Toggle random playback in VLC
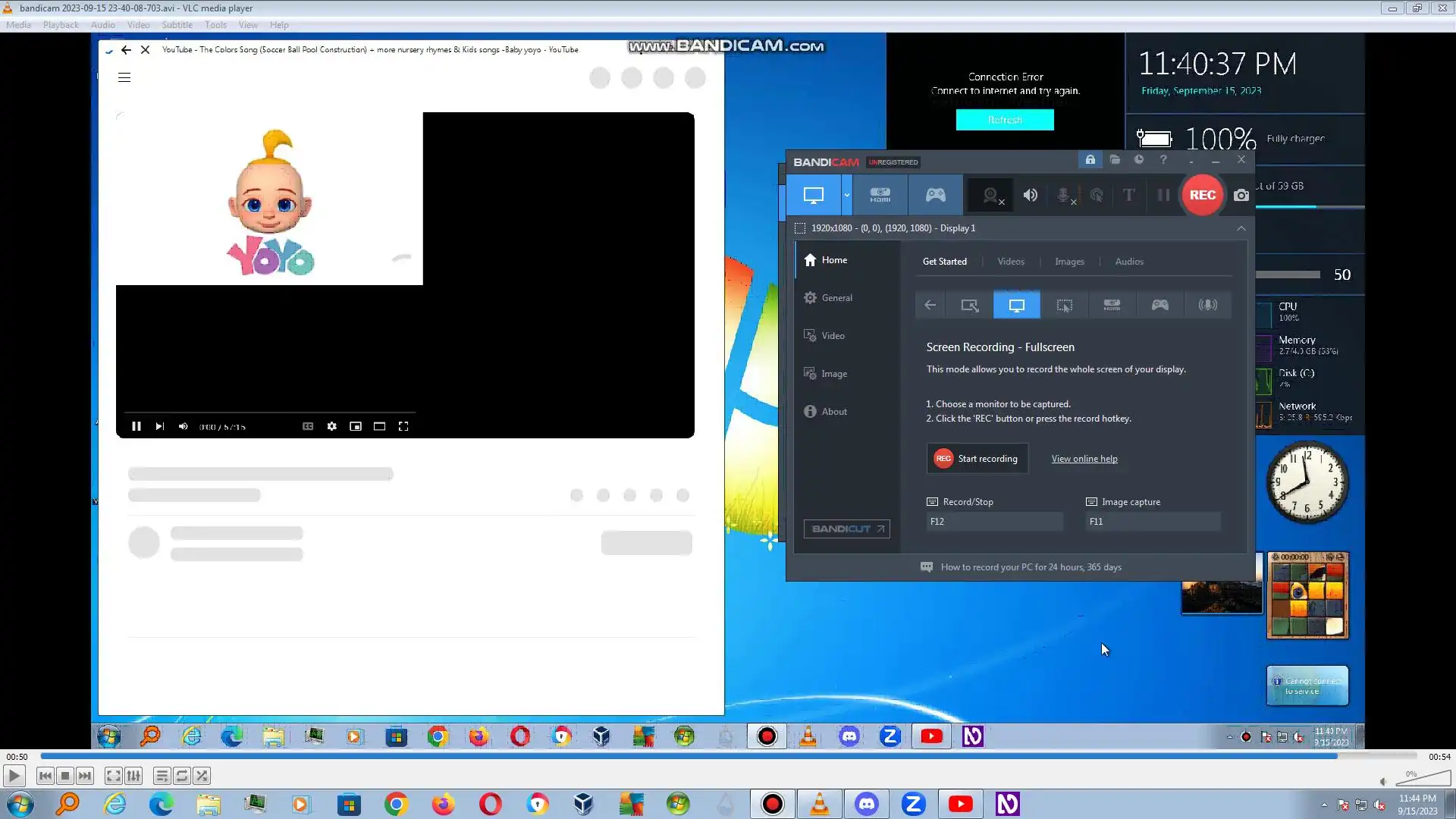The image size is (1456, 819). pos(202,776)
